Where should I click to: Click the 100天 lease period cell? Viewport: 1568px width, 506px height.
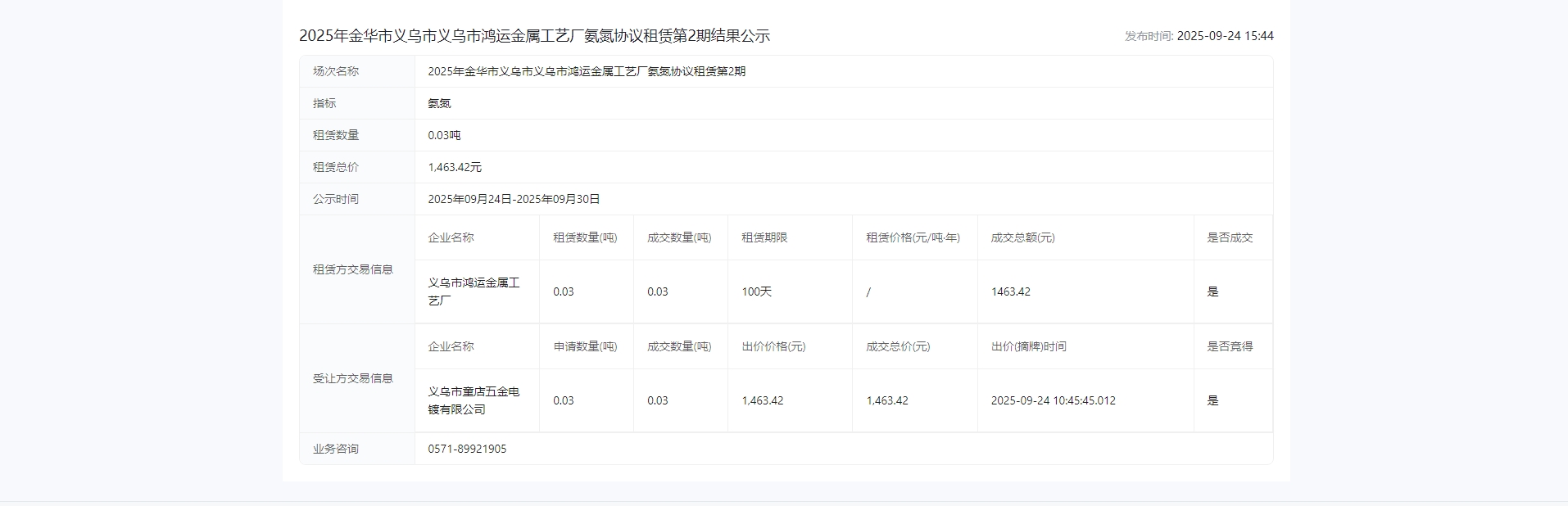(x=756, y=291)
